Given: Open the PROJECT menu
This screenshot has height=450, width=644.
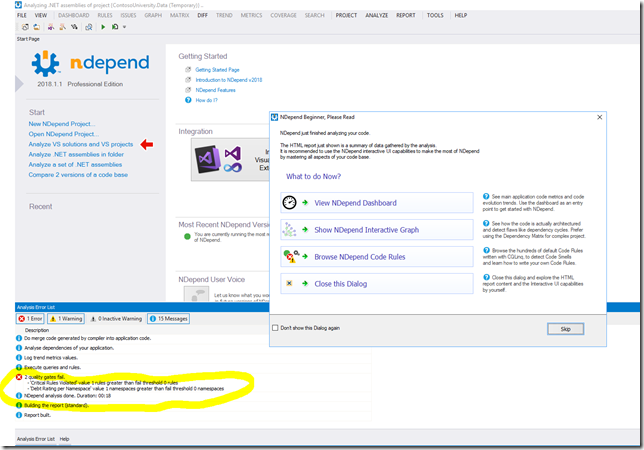Looking at the screenshot, I should (x=346, y=16).
